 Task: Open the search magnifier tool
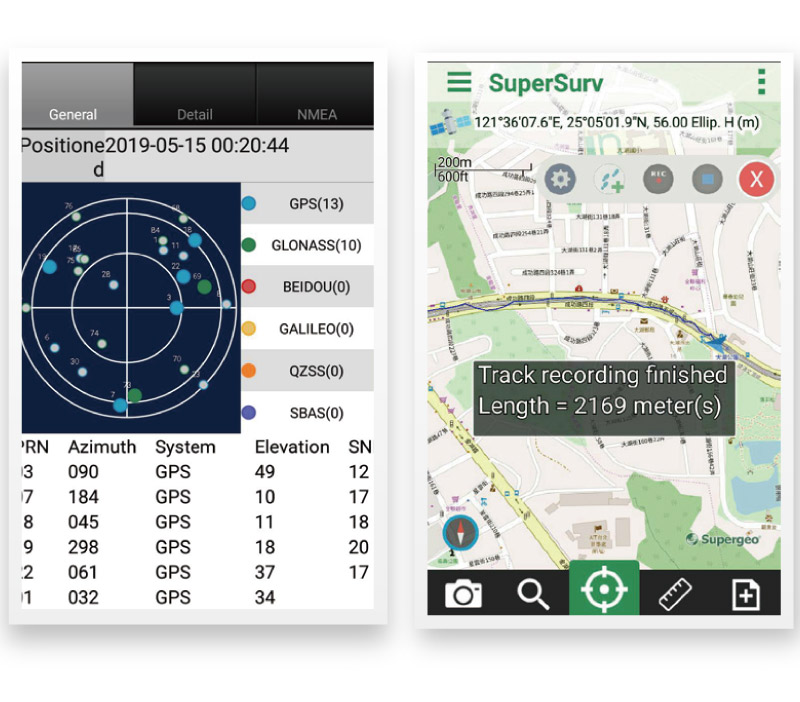533,594
